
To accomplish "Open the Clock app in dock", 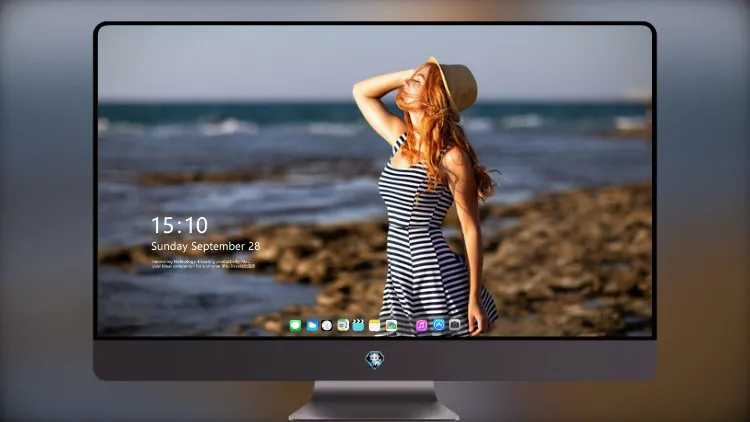I will [327, 326].
